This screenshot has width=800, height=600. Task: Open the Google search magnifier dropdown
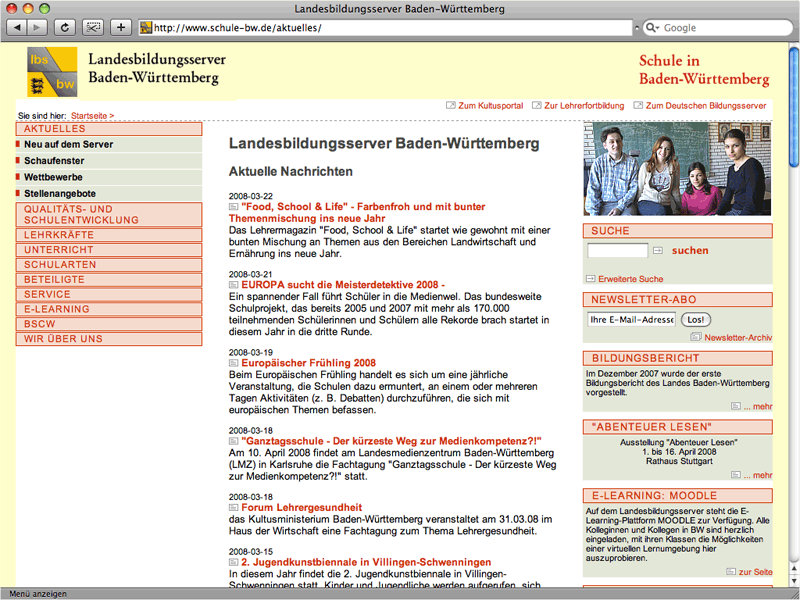[x=654, y=28]
